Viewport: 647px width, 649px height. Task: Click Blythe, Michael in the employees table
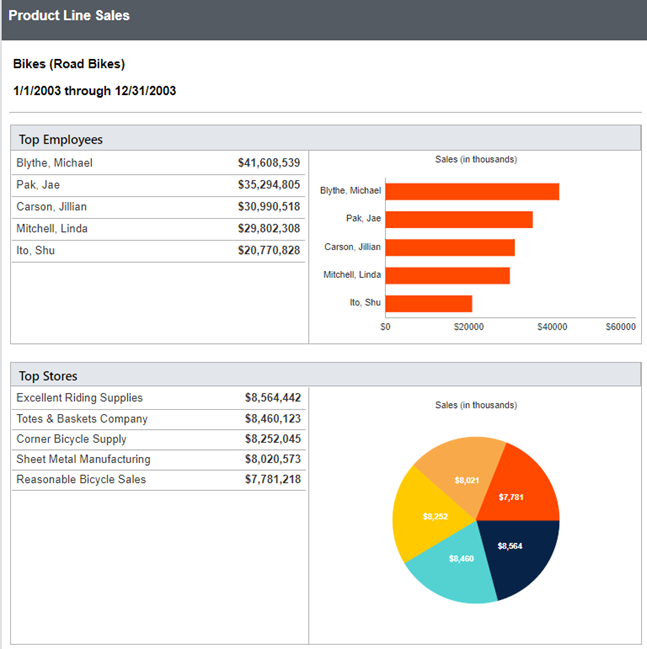tap(54, 163)
